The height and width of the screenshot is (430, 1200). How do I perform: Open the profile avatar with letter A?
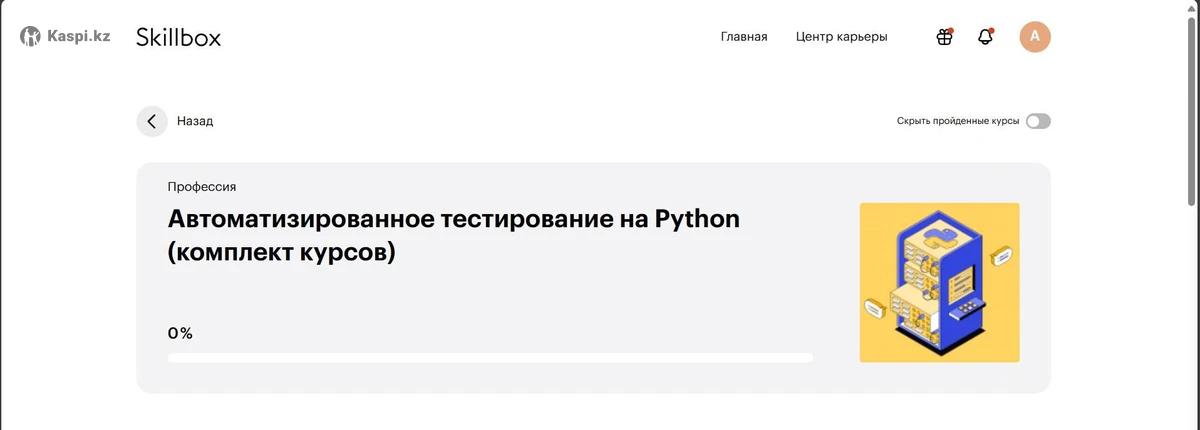point(1035,37)
